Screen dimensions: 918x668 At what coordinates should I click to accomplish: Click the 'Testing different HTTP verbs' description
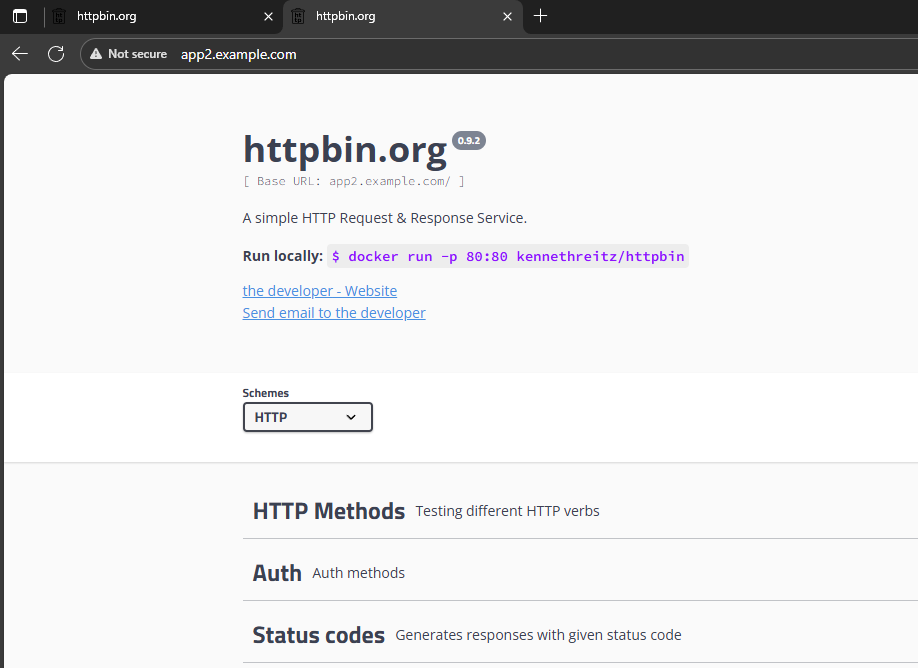(x=508, y=511)
